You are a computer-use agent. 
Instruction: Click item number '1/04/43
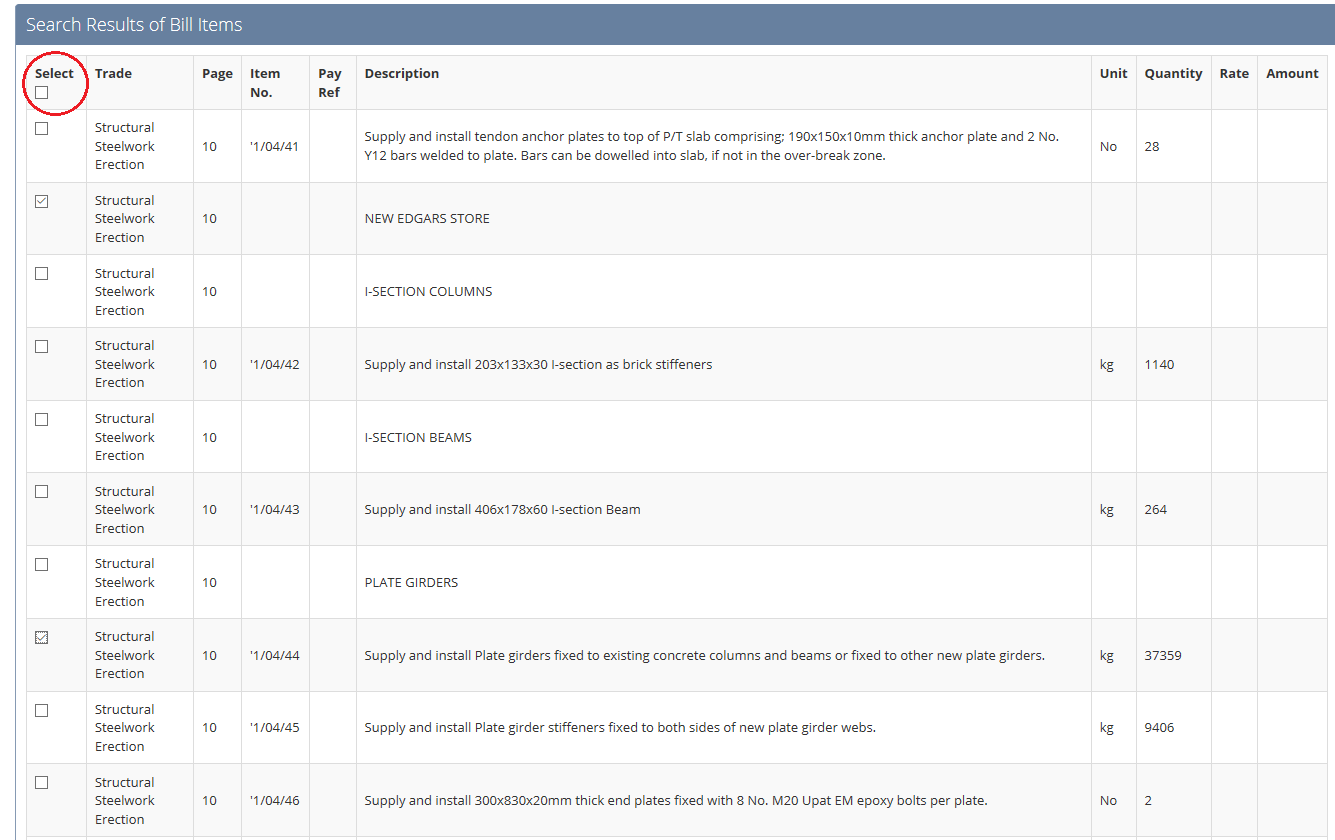click(x=275, y=509)
